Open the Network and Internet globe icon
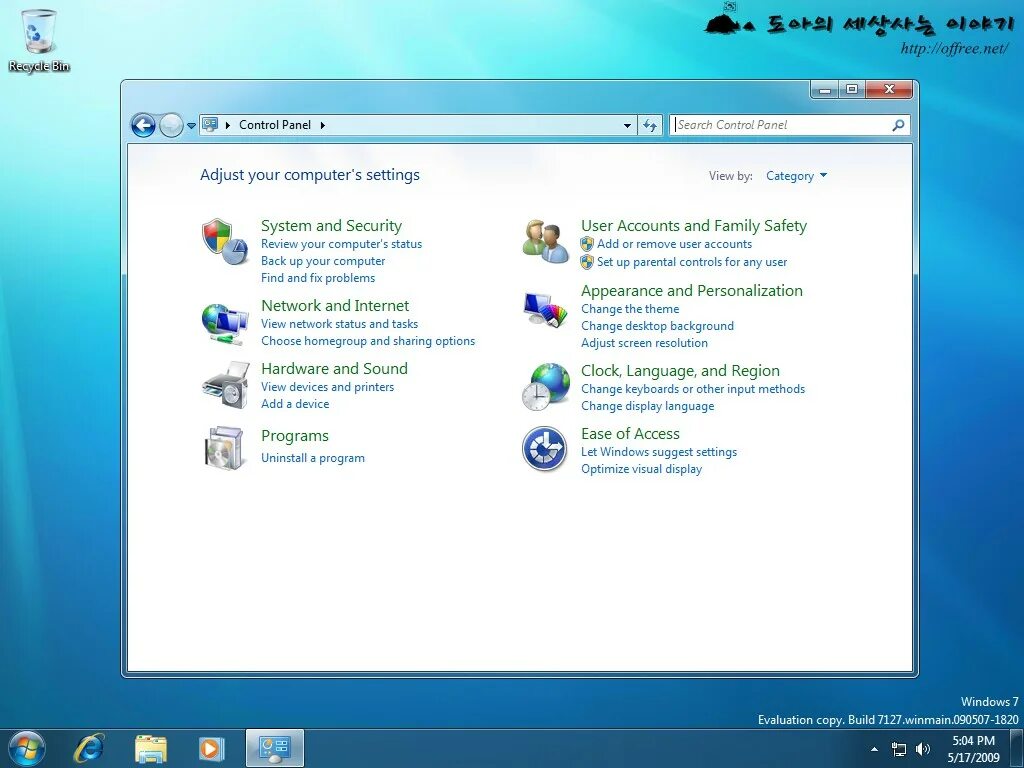1024x768 pixels. point(225,323)
